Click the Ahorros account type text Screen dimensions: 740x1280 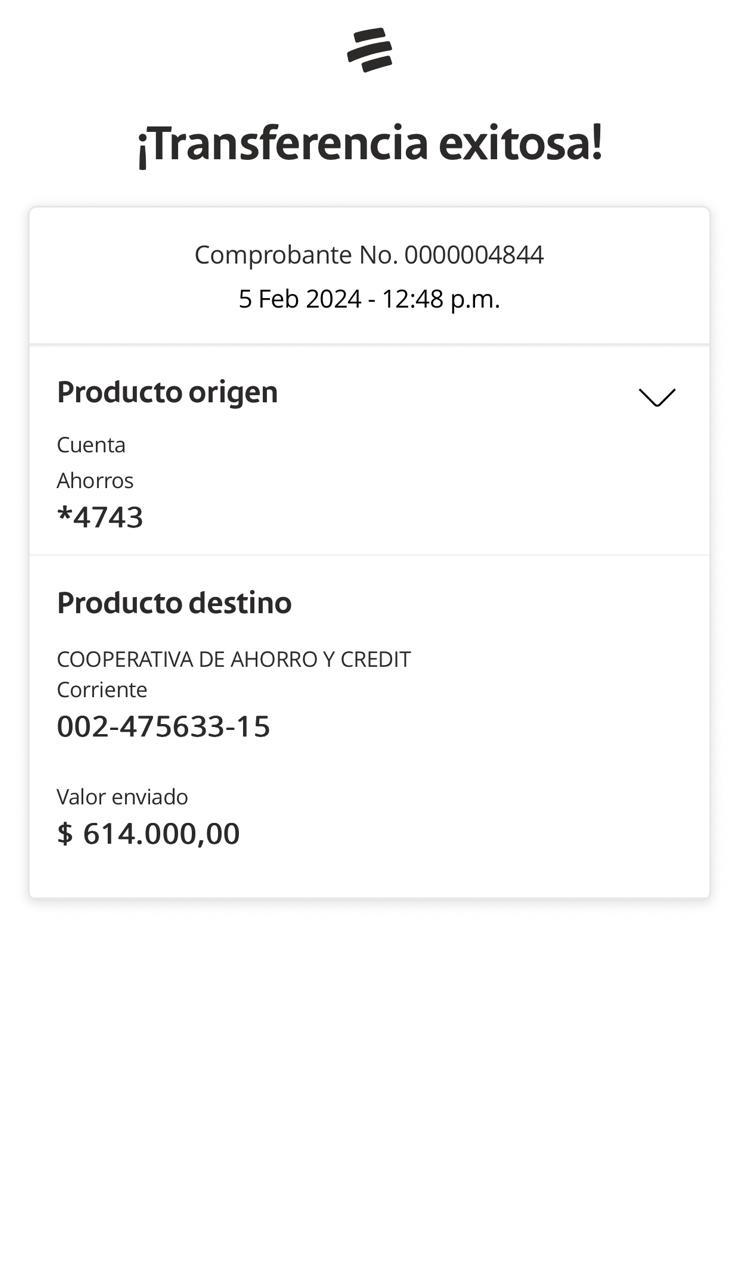tap(95, 481)
